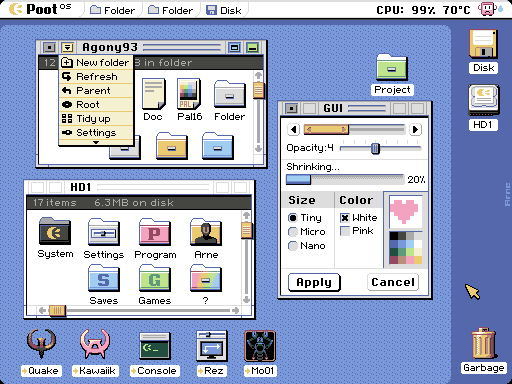Open the Quake game shortcut icon
The width and height of the screenshot is (512, 384).
coord(41,343)
